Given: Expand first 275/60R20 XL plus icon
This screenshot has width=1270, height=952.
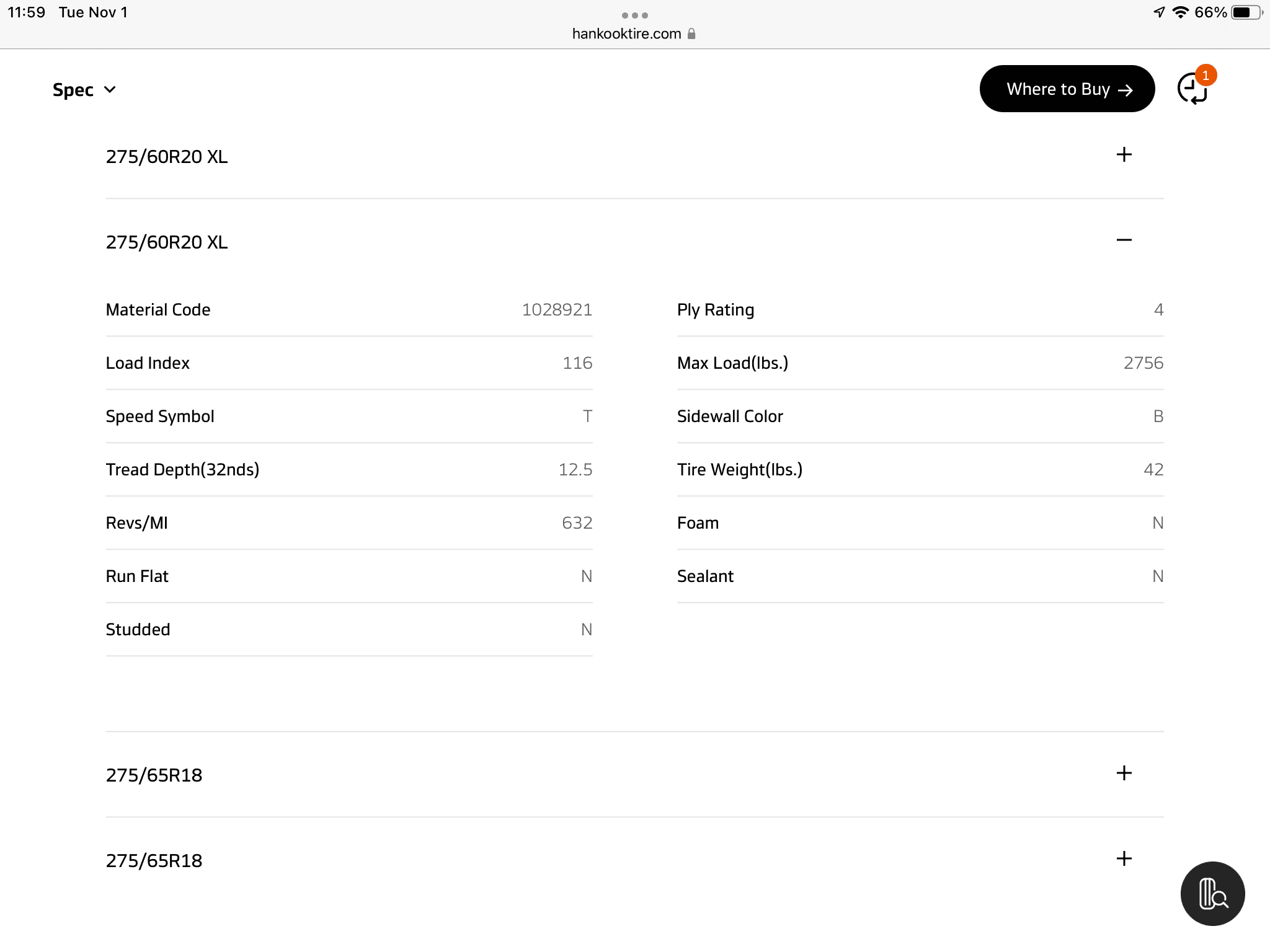Looking at the screenshot, I should pos(1124,155).
